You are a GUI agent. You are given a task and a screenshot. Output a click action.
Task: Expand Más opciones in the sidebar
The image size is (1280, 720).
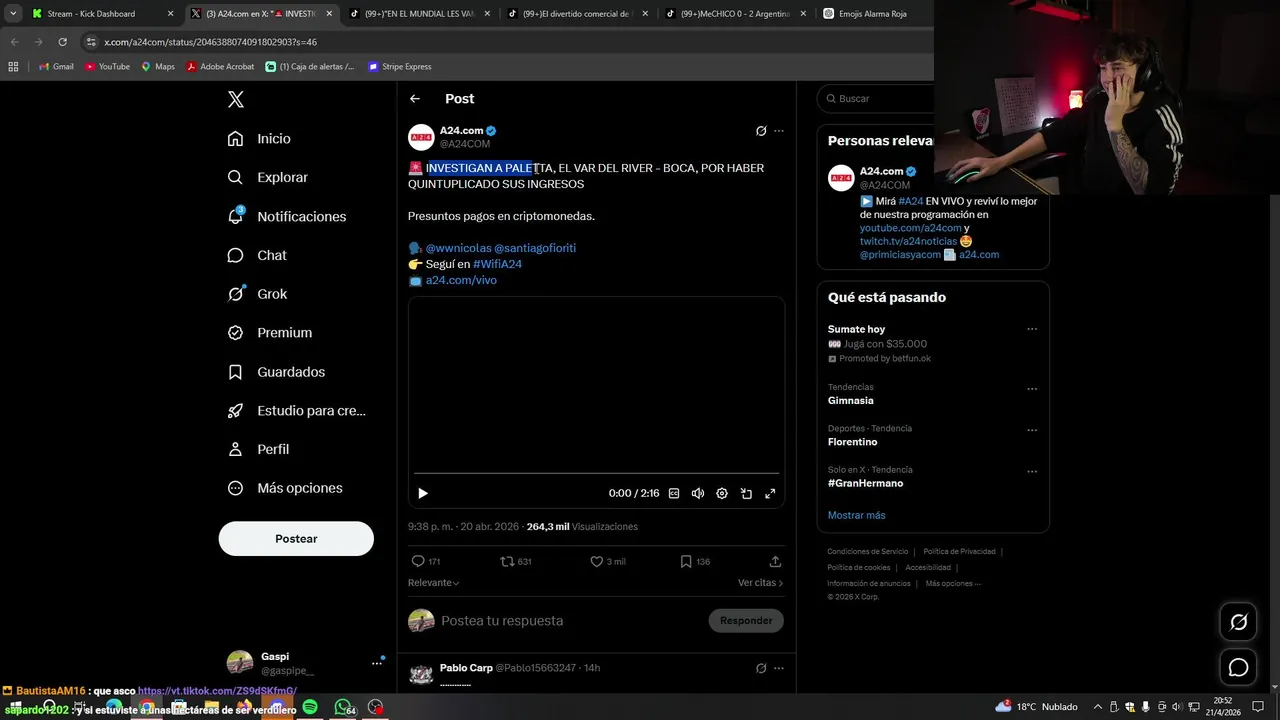[285, 488]
